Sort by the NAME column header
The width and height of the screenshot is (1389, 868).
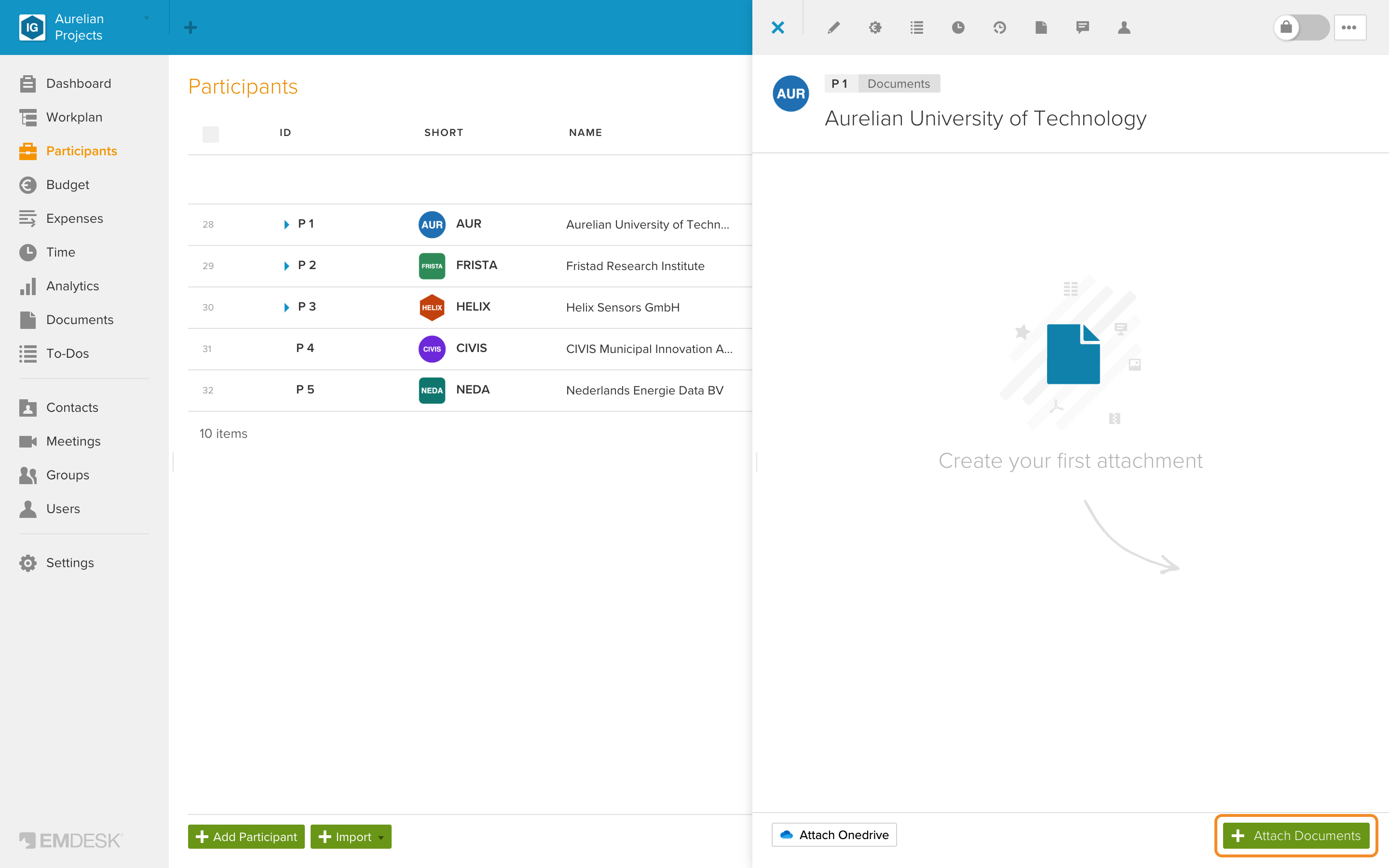586,133
